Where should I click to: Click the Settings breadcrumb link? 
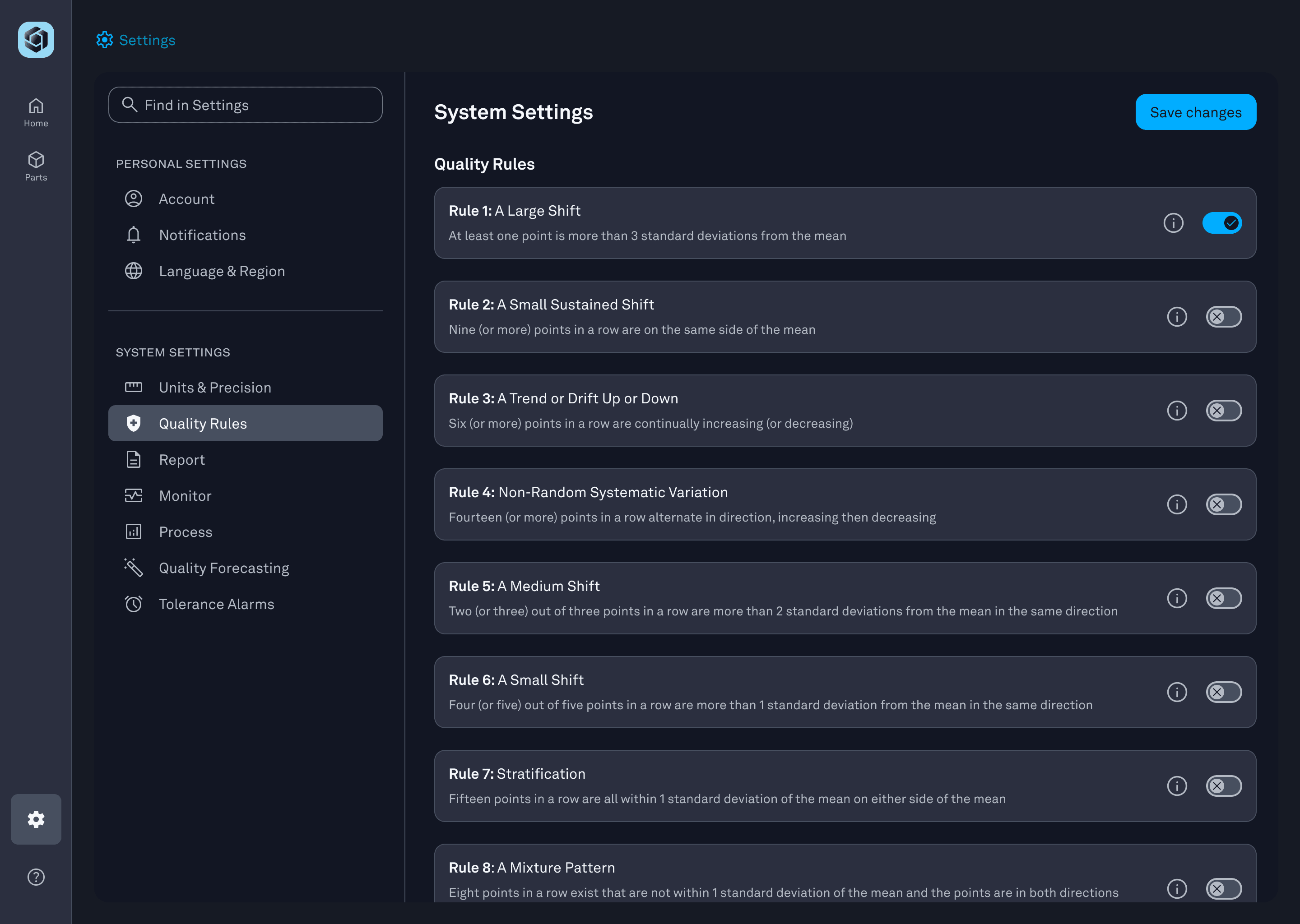tap(147, 41)
